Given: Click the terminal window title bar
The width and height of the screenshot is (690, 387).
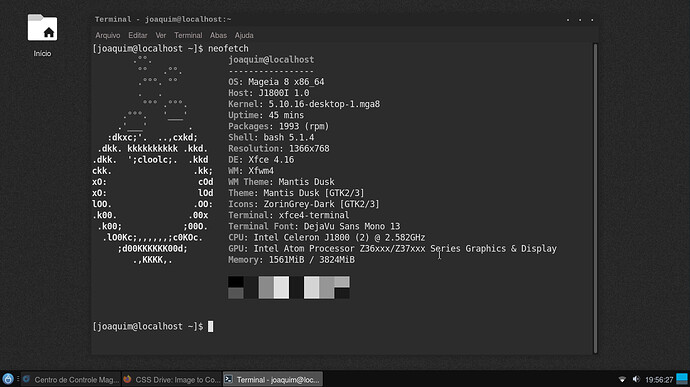Looking at the screenshot, I should [x=344, y=19].
